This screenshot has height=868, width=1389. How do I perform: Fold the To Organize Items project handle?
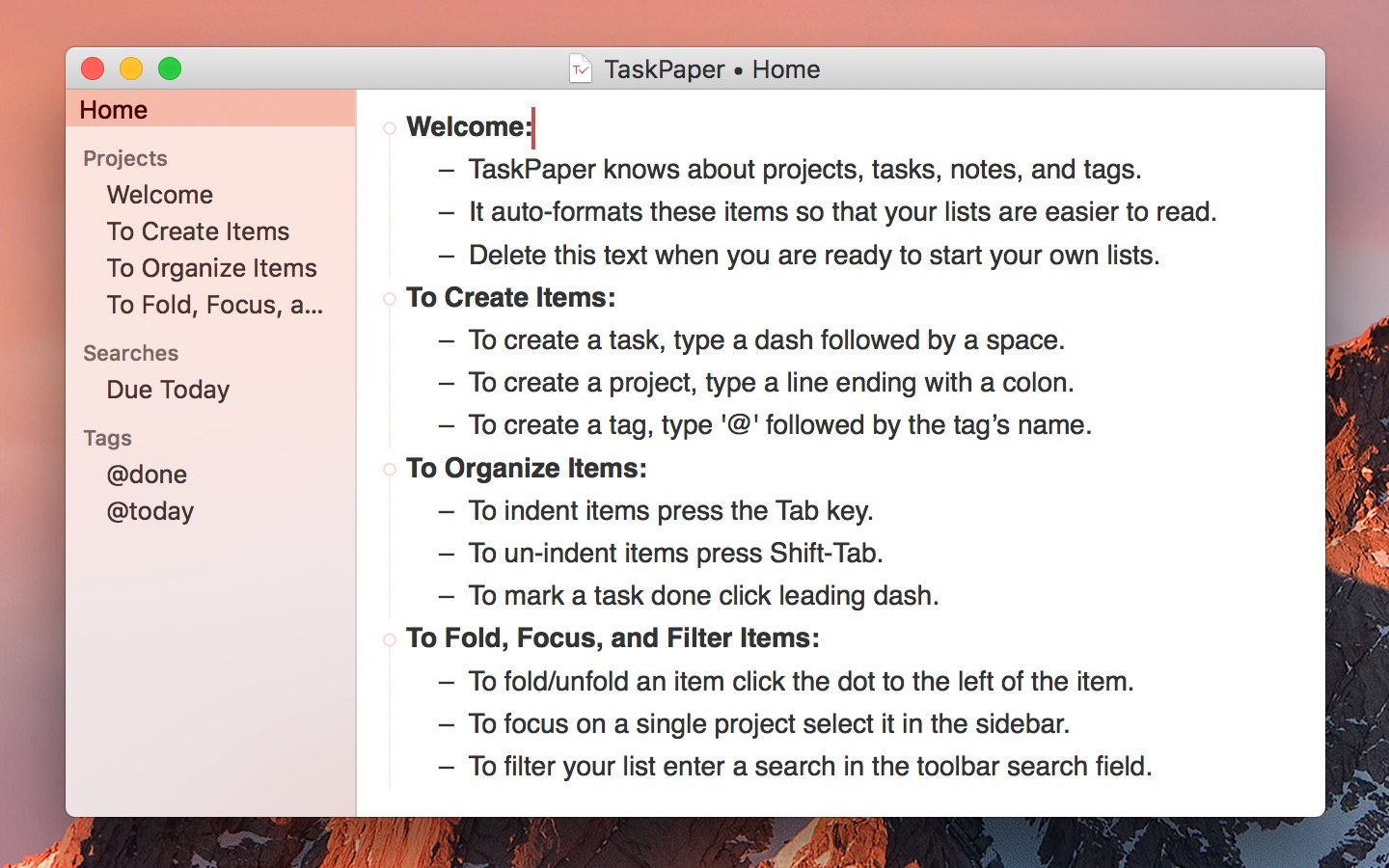point(390,470)
